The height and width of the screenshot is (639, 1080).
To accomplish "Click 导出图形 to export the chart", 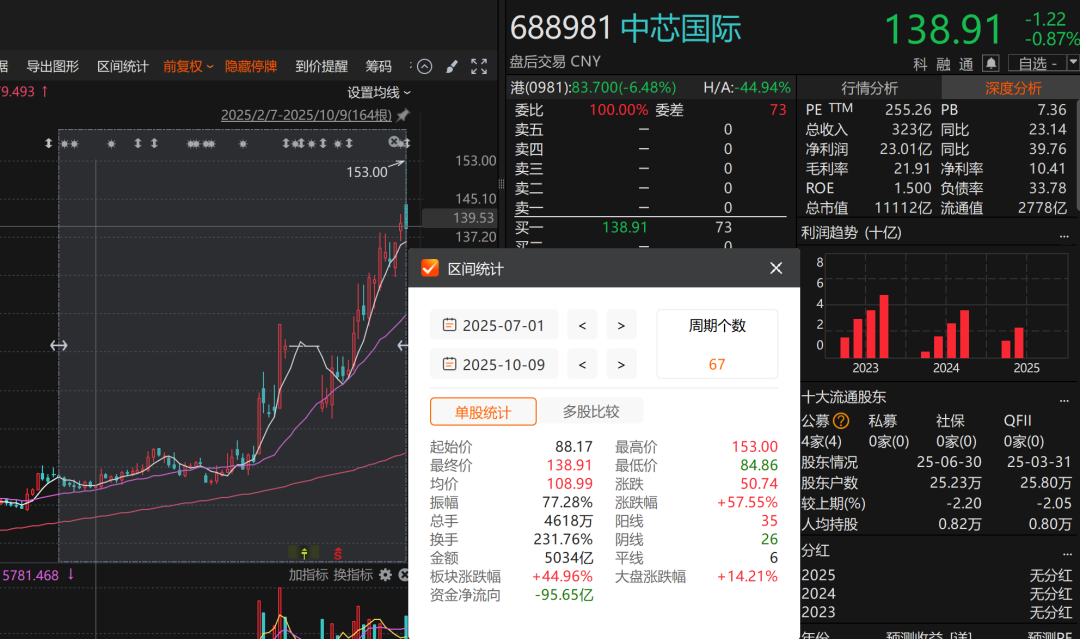I will coord(52,66).
